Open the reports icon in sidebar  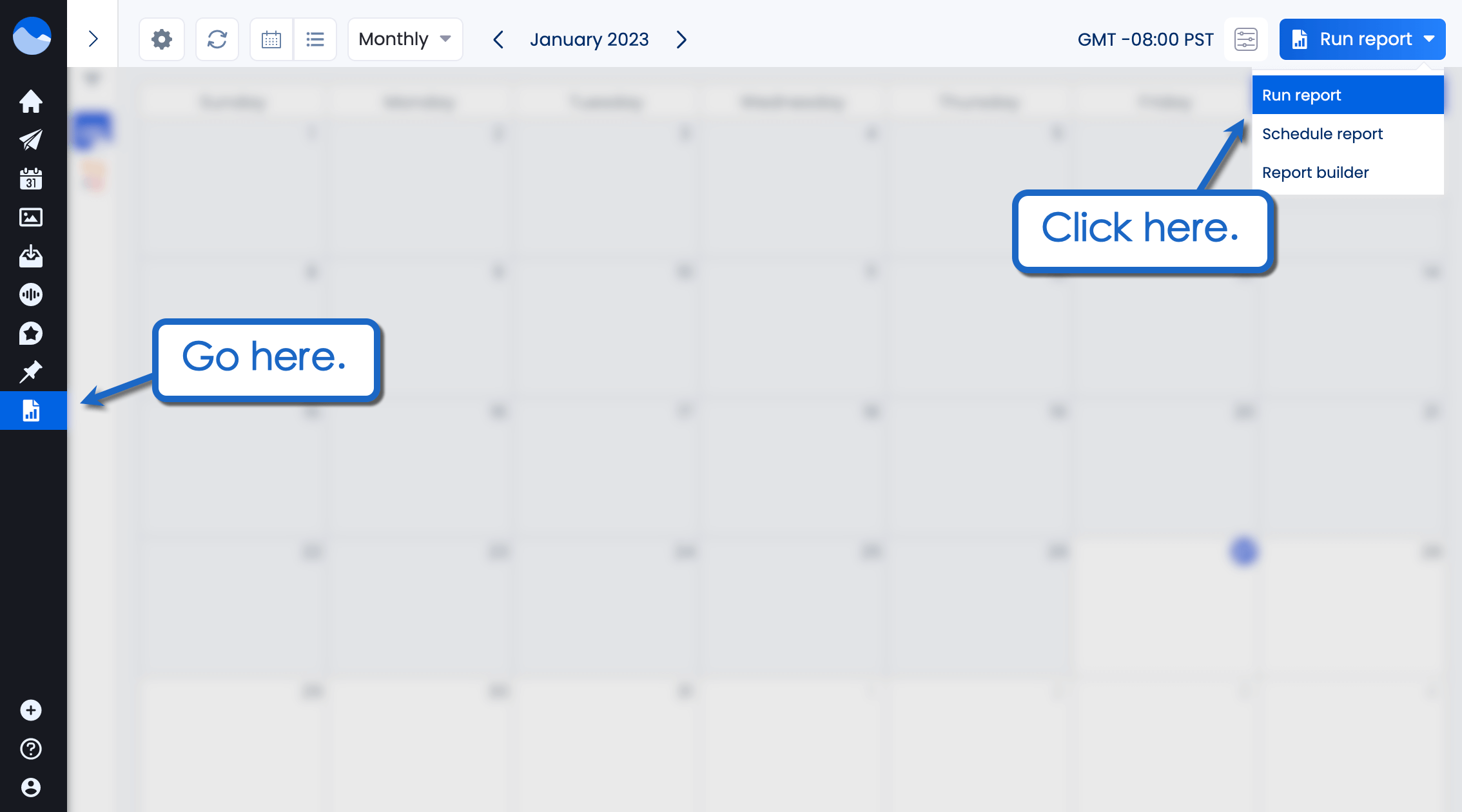[31, 411]
